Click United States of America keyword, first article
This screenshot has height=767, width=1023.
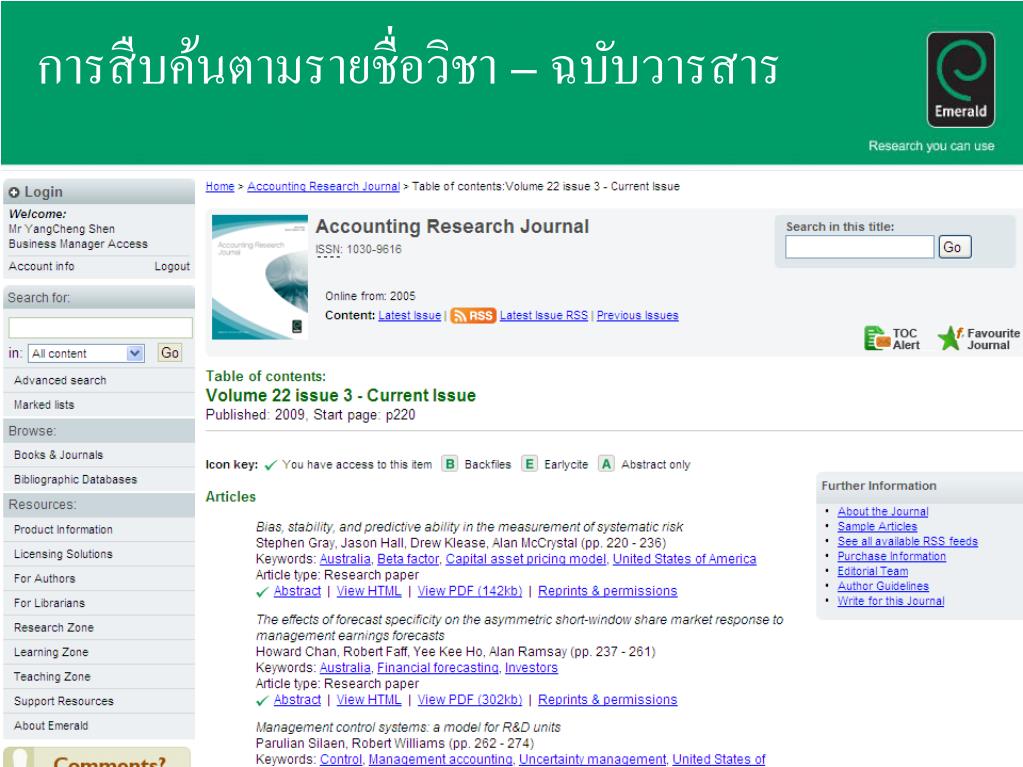point(684,559)
